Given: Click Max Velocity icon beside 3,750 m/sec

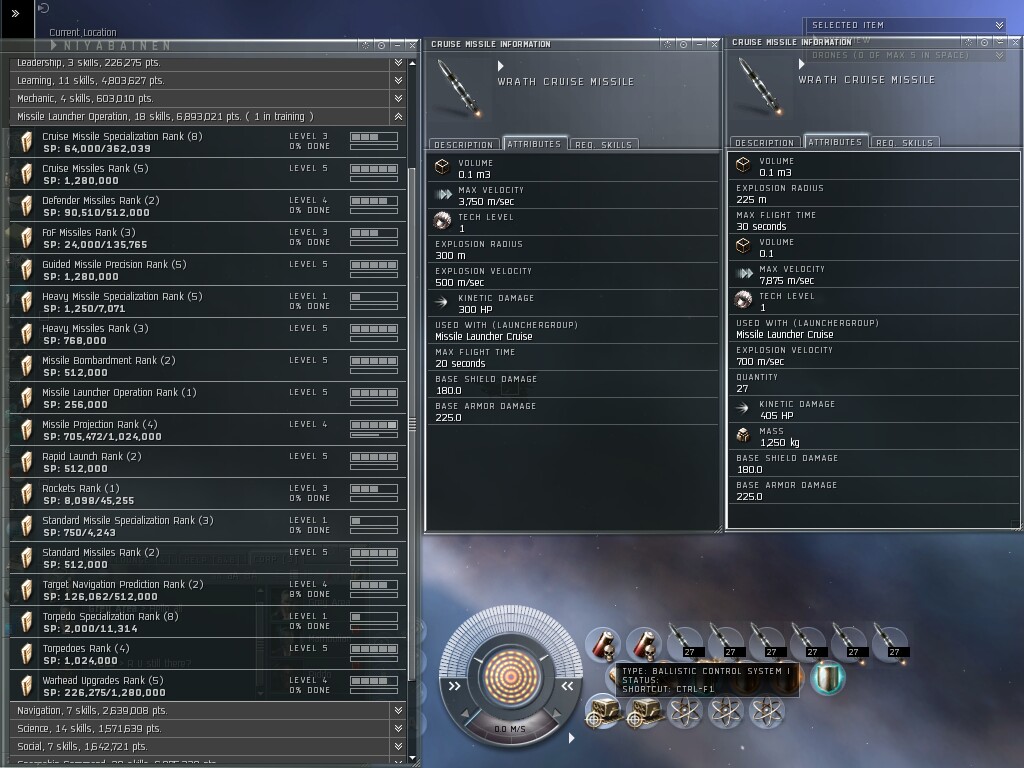Looking at the screenshot, I should click(x=443, y=194).
